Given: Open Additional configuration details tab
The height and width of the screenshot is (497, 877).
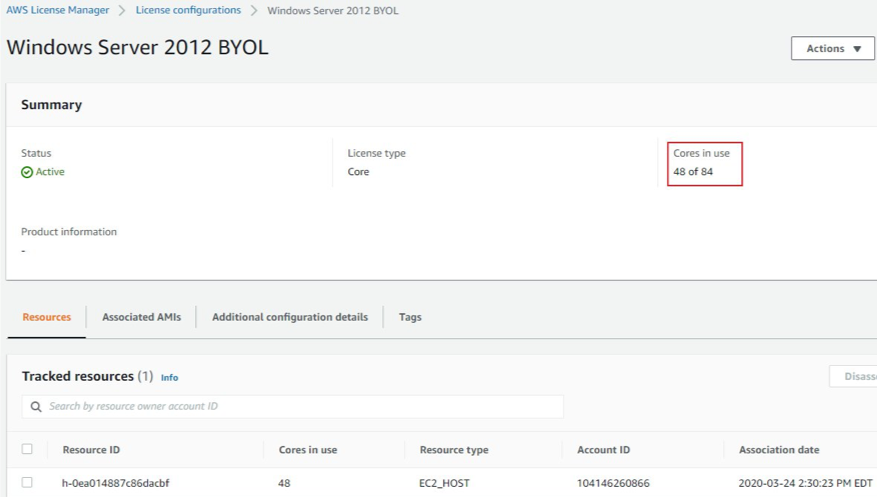Looking at the screenshot, I should 290,317.
